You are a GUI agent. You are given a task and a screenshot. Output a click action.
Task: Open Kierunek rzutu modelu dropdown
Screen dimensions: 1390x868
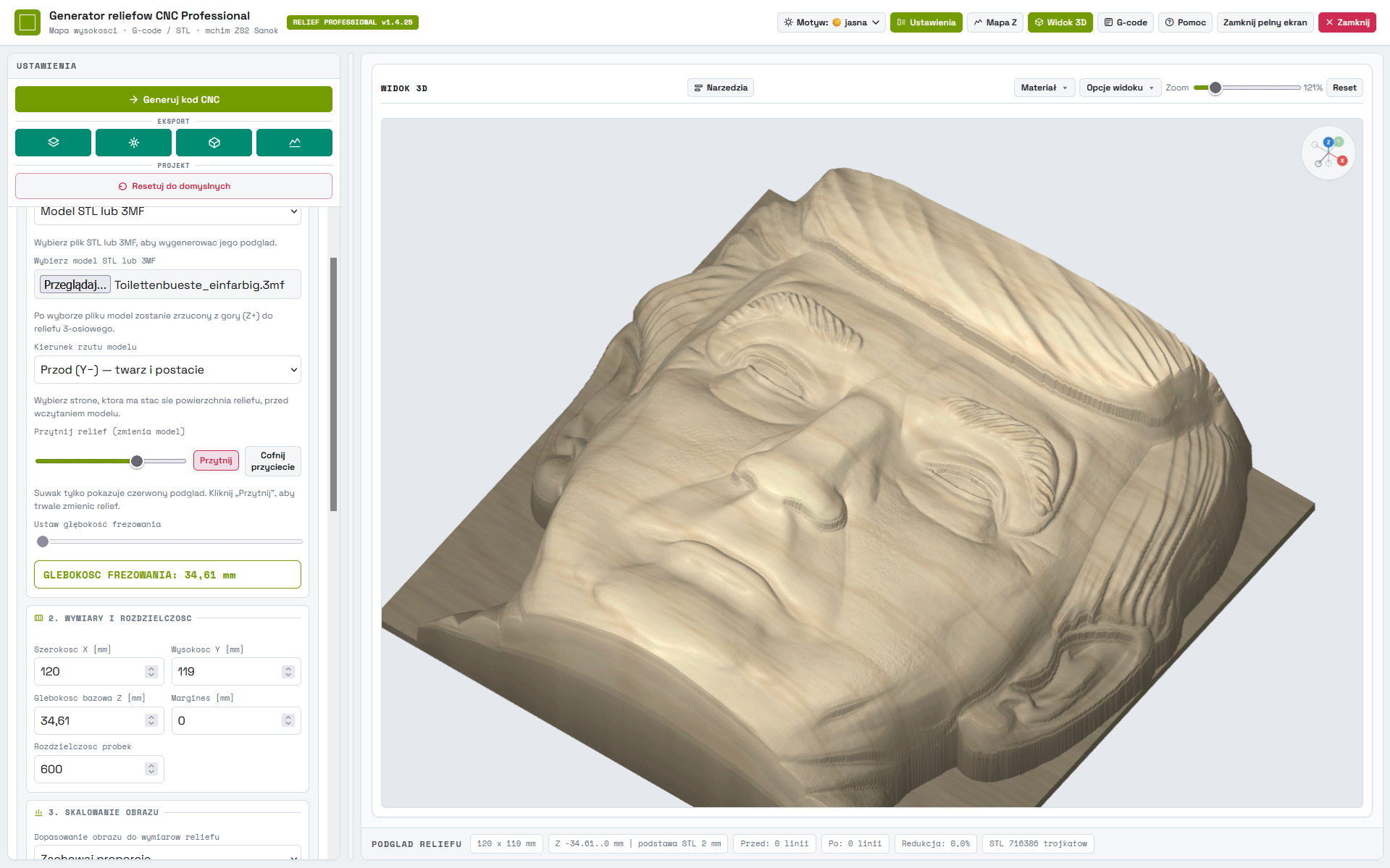pyautogui.click(x=168, y=370)
